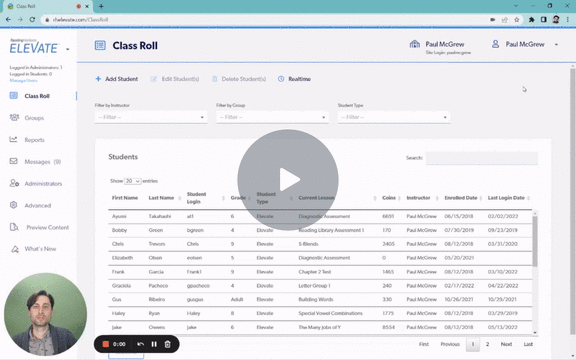Click the Delete Student(s) trash icon
The width and height of the screenshot is (576, 360).
[215, 79]
